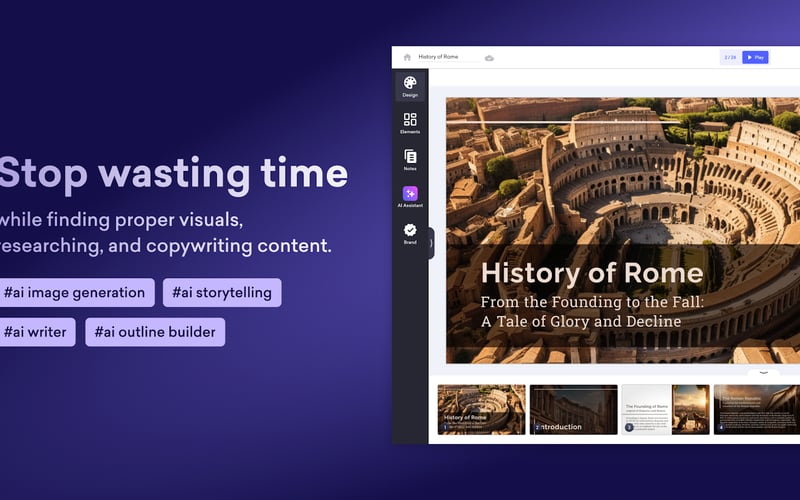Start the presentation with Play button
800x500 pixels.
[755, 57]
